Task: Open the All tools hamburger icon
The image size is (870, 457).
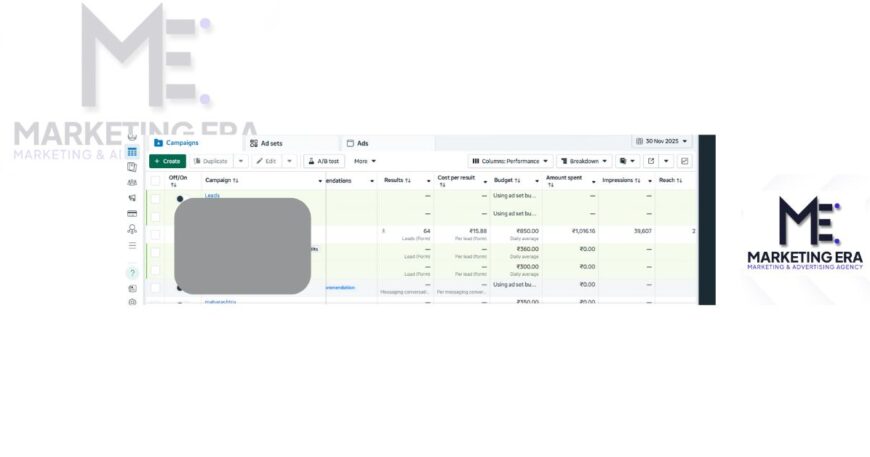Action: (132, 245)
